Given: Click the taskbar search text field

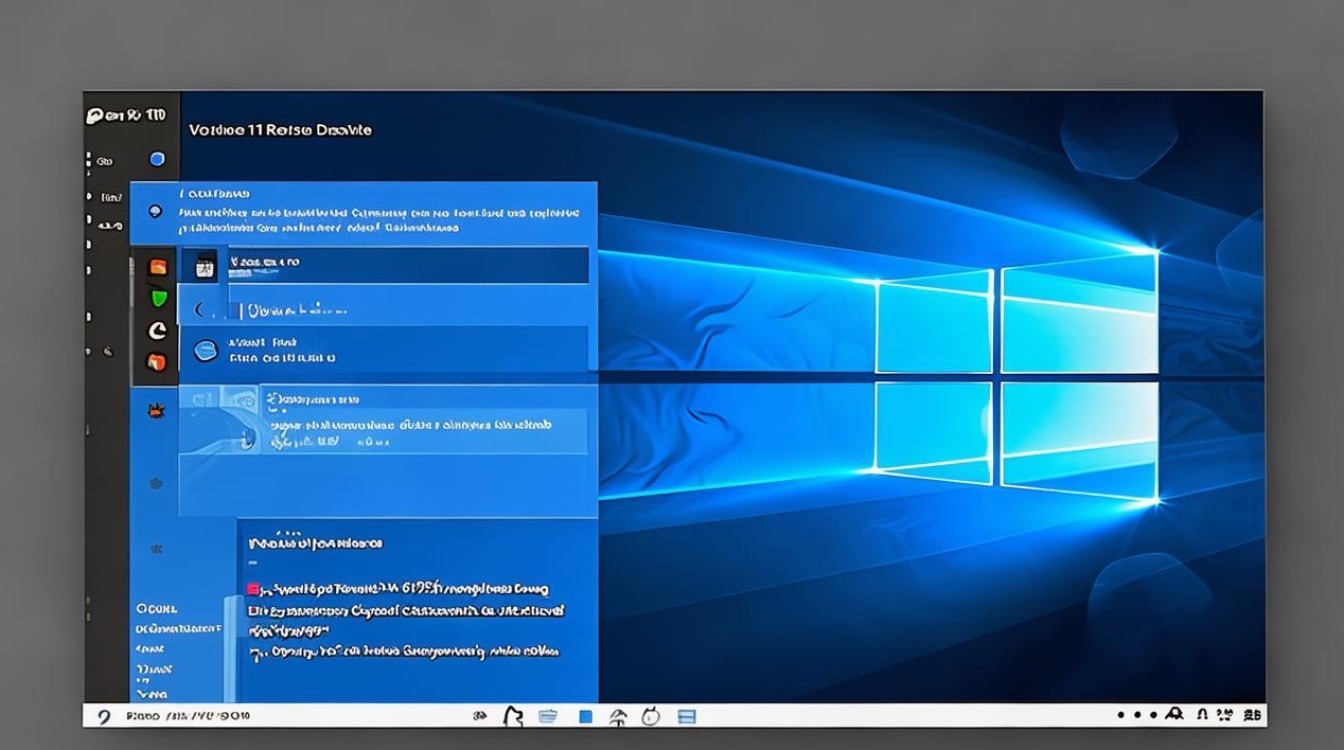Looking at the screenshot, I should pos(188,716).
